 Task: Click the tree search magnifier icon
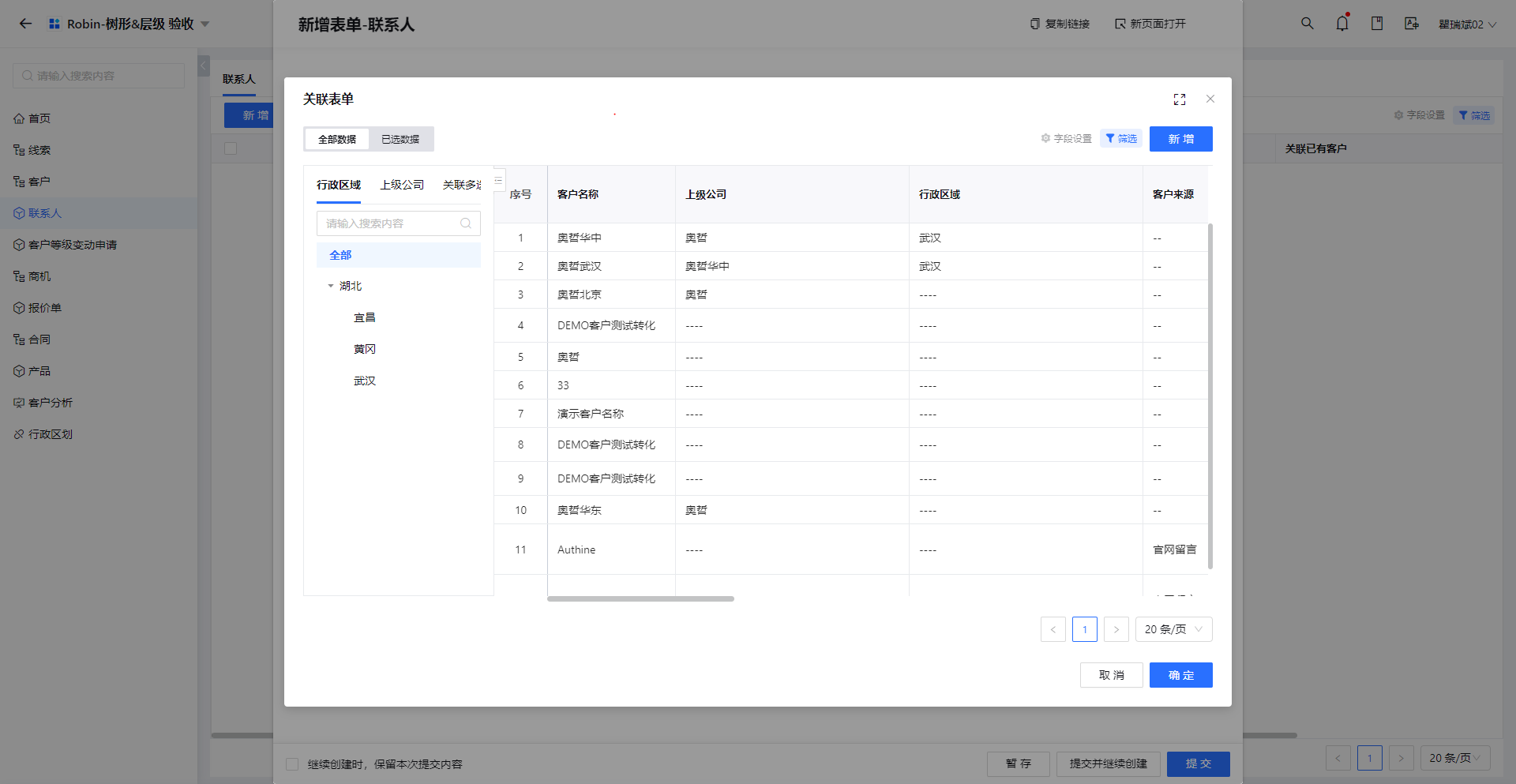[x=466, y=223]
